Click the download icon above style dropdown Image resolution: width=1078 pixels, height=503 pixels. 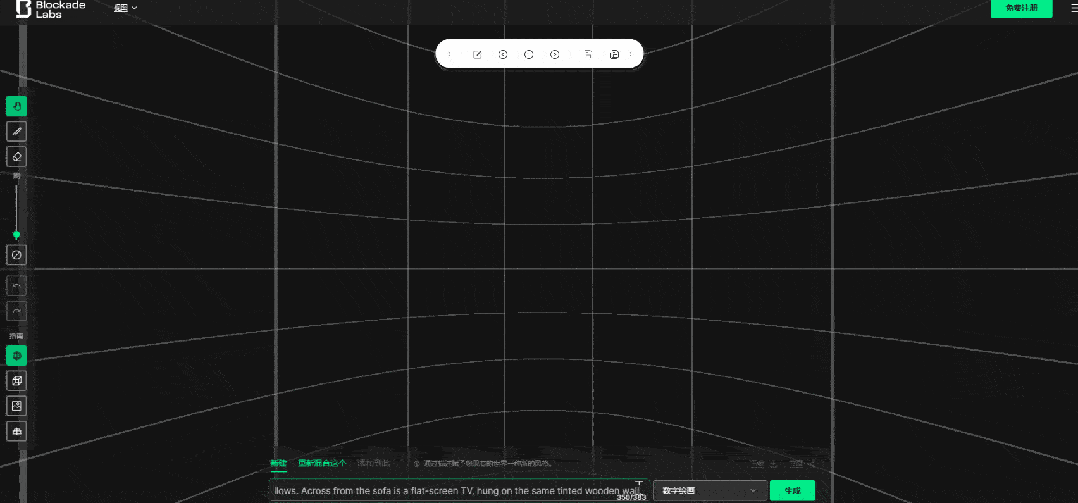coord(774,464)
